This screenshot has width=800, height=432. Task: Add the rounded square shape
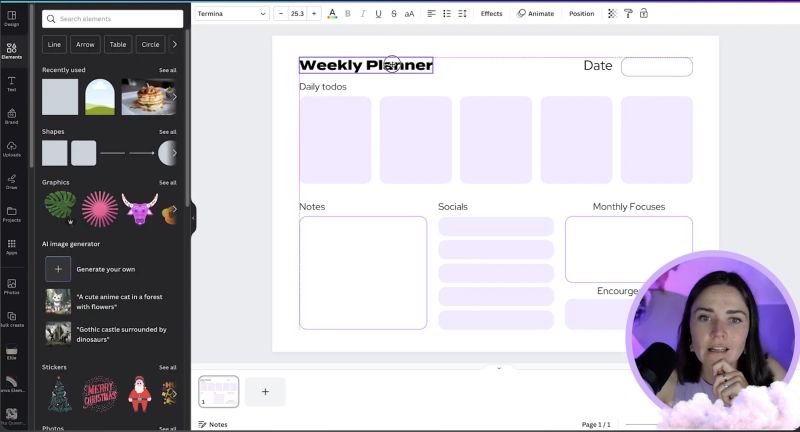84,153
